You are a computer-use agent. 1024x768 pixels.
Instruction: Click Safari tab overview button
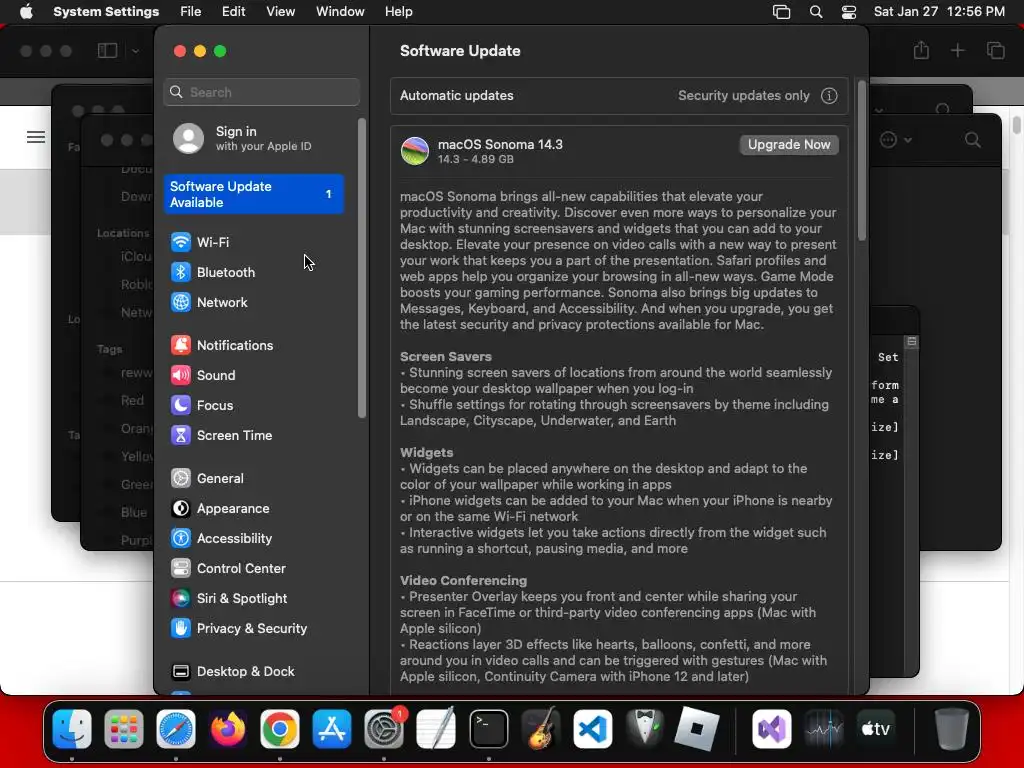click(x=995, y=50)
